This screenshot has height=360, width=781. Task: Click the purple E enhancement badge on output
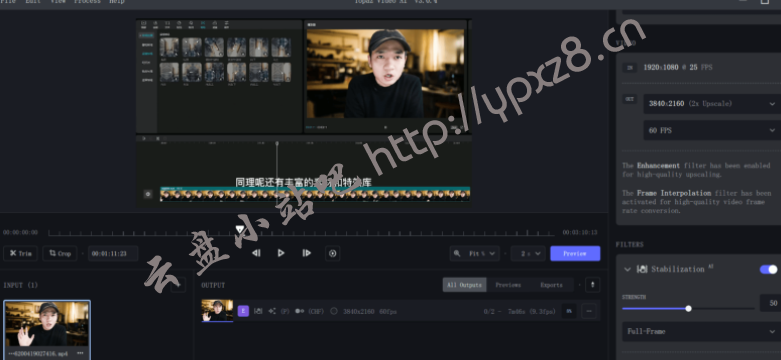pyautogui.click(x=243, y=311)
